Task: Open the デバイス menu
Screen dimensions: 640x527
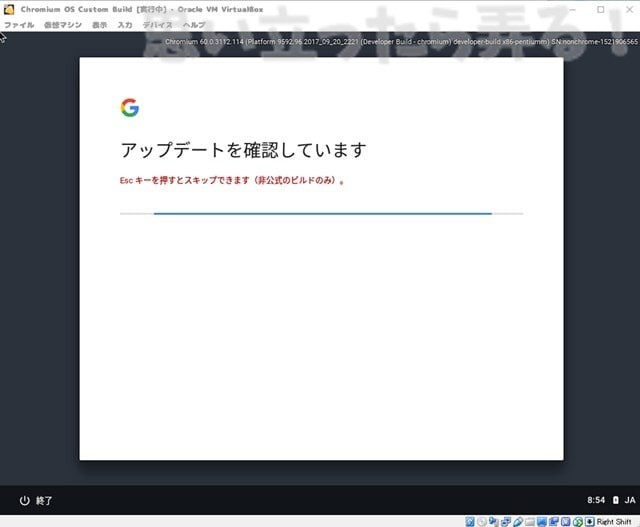Action: click(x=158, y=25)
